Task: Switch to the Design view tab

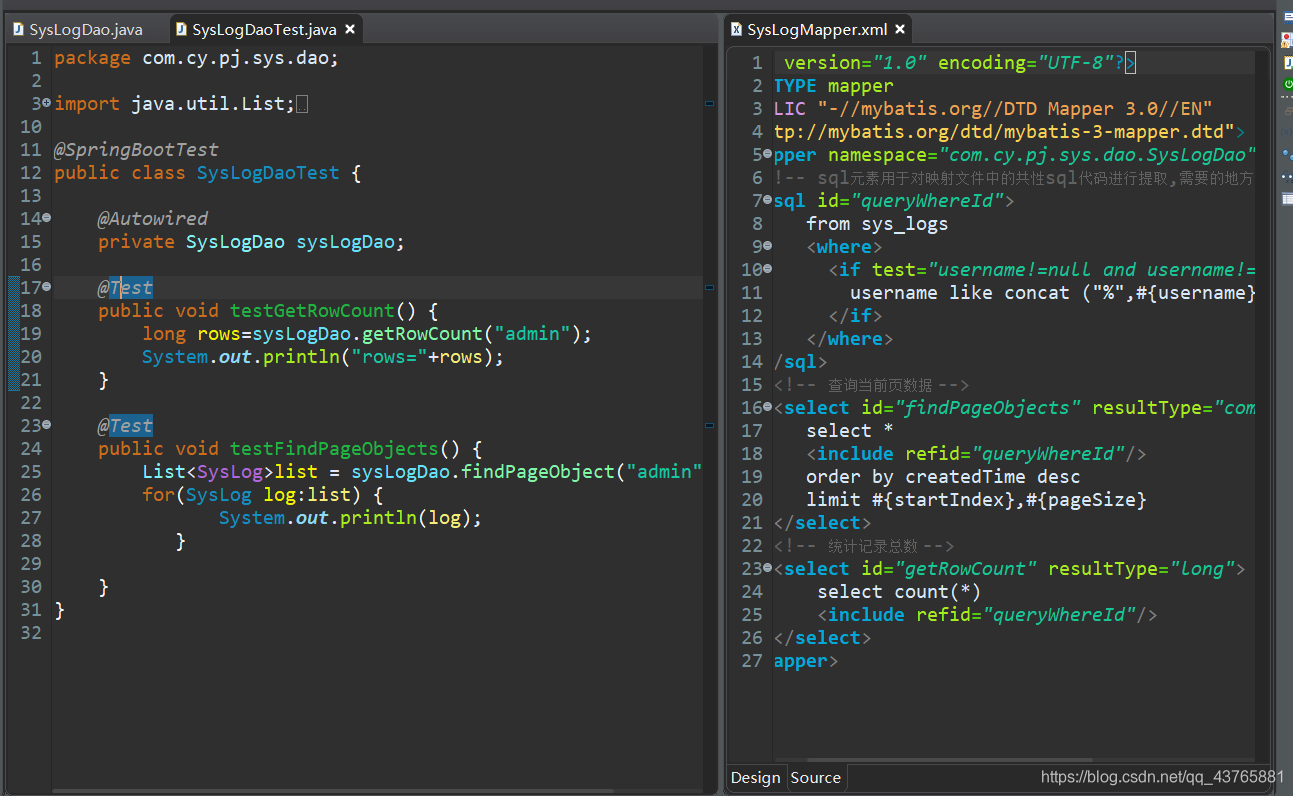Action: click(x=756, y=777)
